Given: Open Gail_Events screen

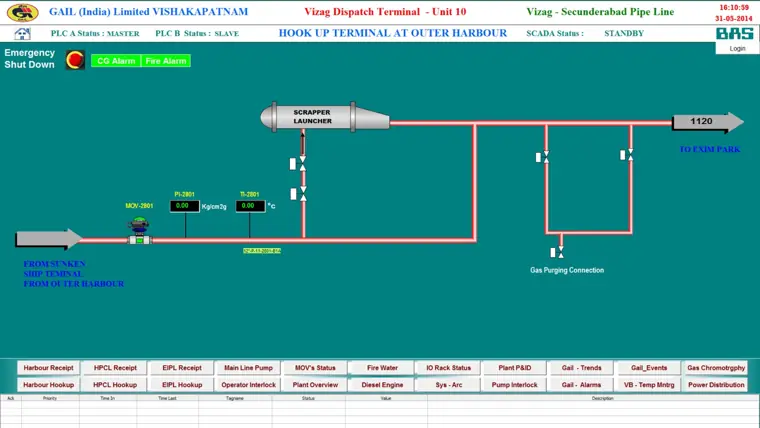Looking at the screenshot, I should pos(649,368).
